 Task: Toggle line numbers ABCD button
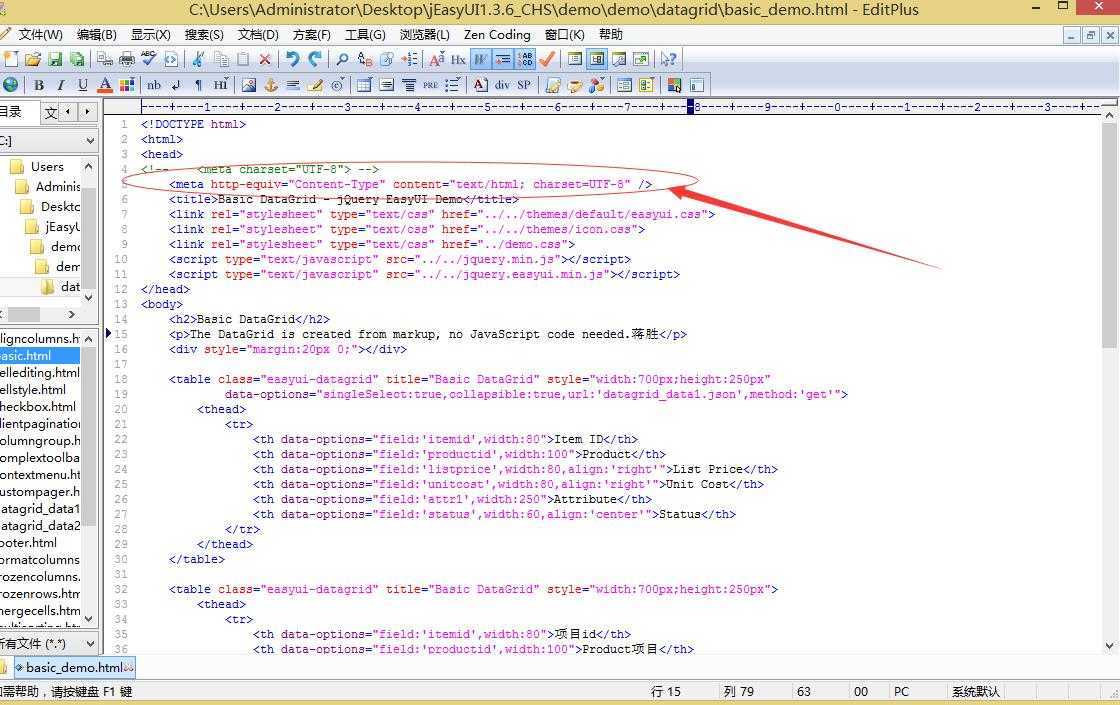pyautogui.click(x=525, y=59)
